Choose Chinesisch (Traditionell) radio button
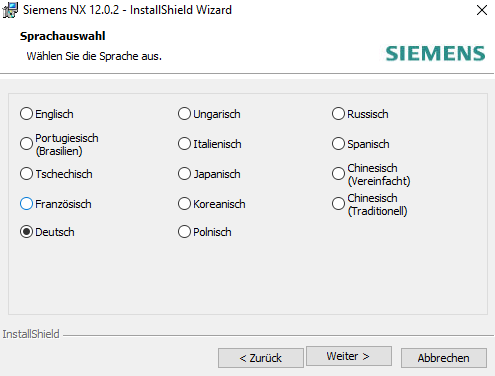This screenshot has height=376, width=495. 338,204
